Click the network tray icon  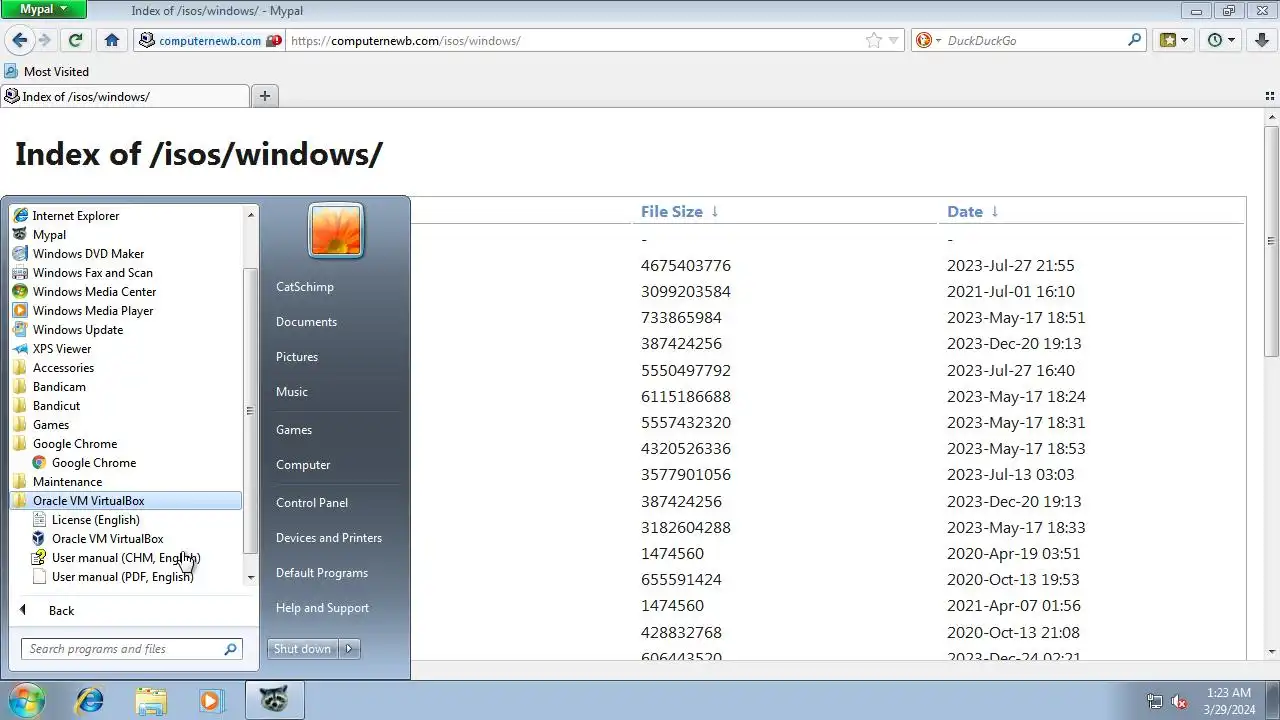click(1154, 701)
